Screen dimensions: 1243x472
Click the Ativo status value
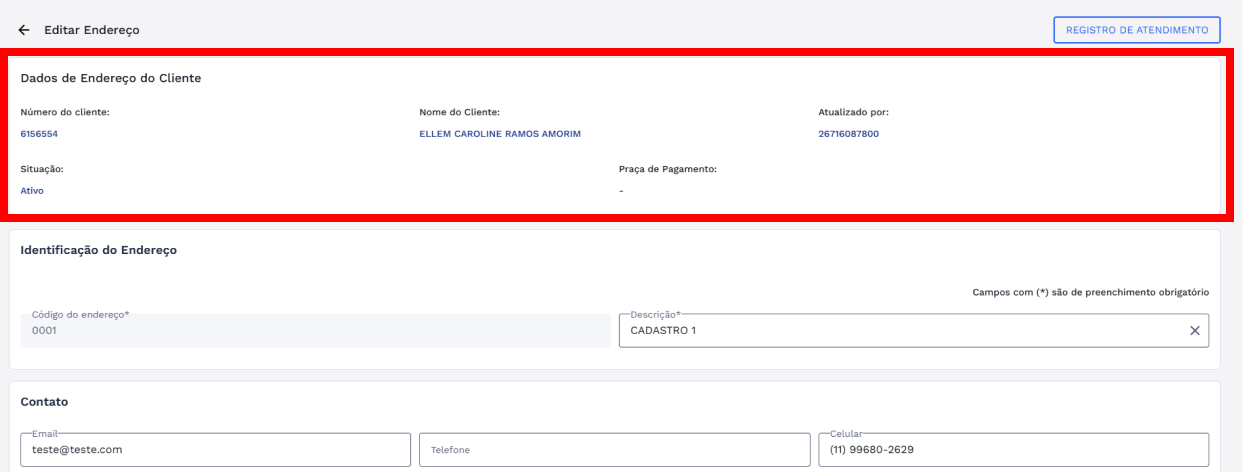[32, 190]
